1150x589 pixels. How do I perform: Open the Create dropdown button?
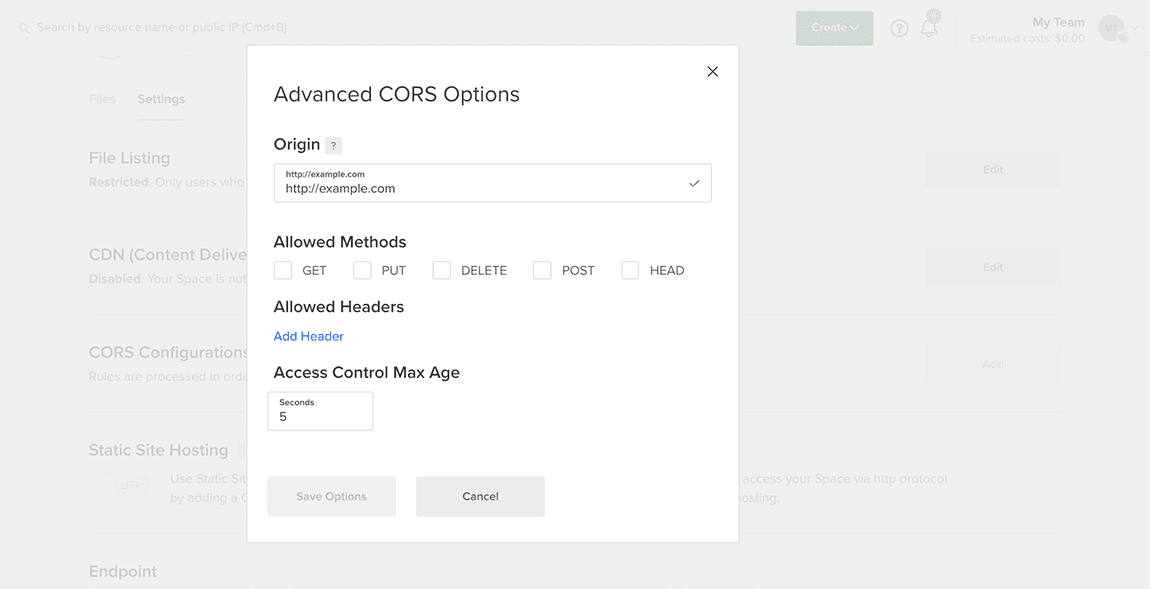[835, 28]
